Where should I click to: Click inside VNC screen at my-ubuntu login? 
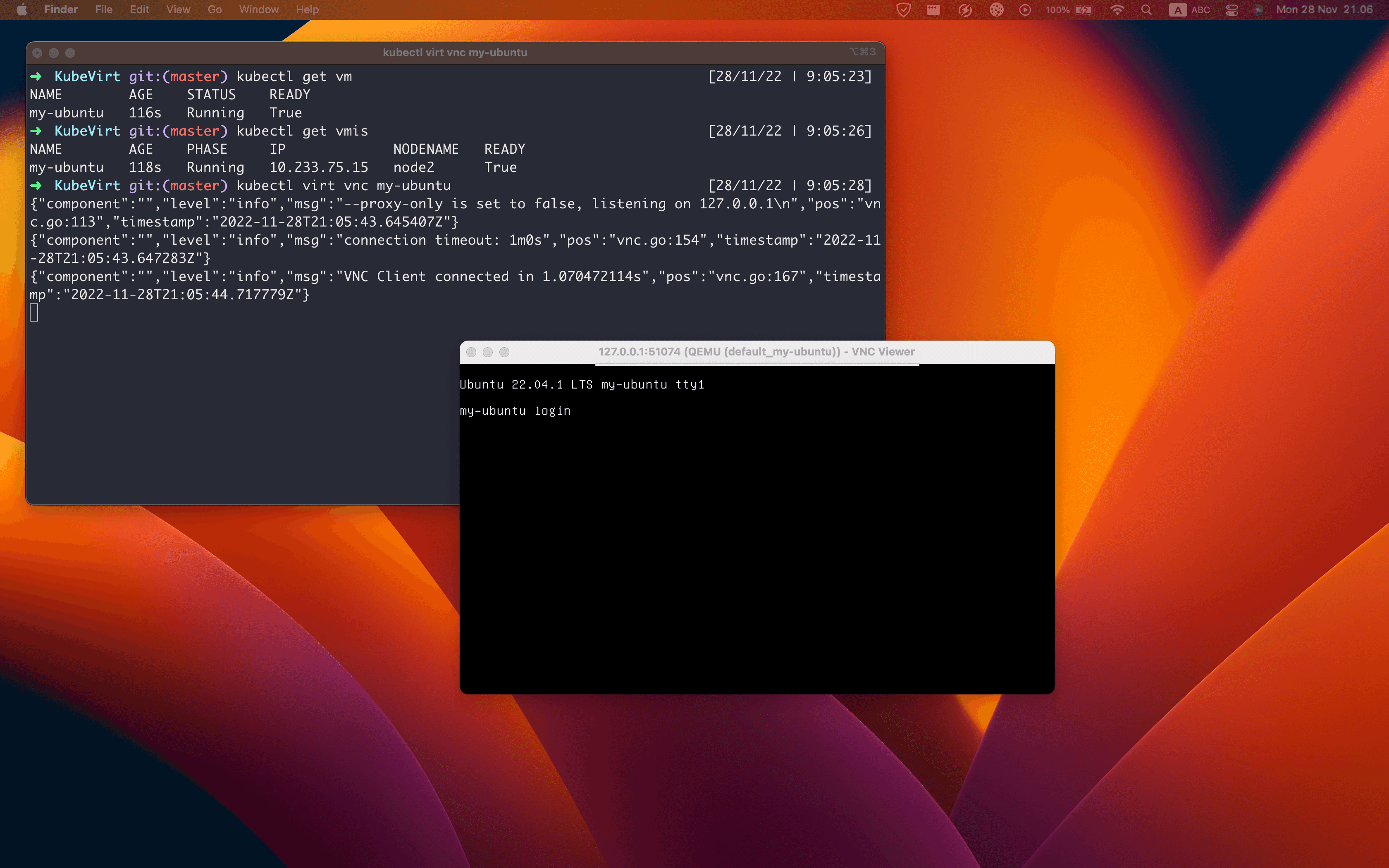[515, 411]
